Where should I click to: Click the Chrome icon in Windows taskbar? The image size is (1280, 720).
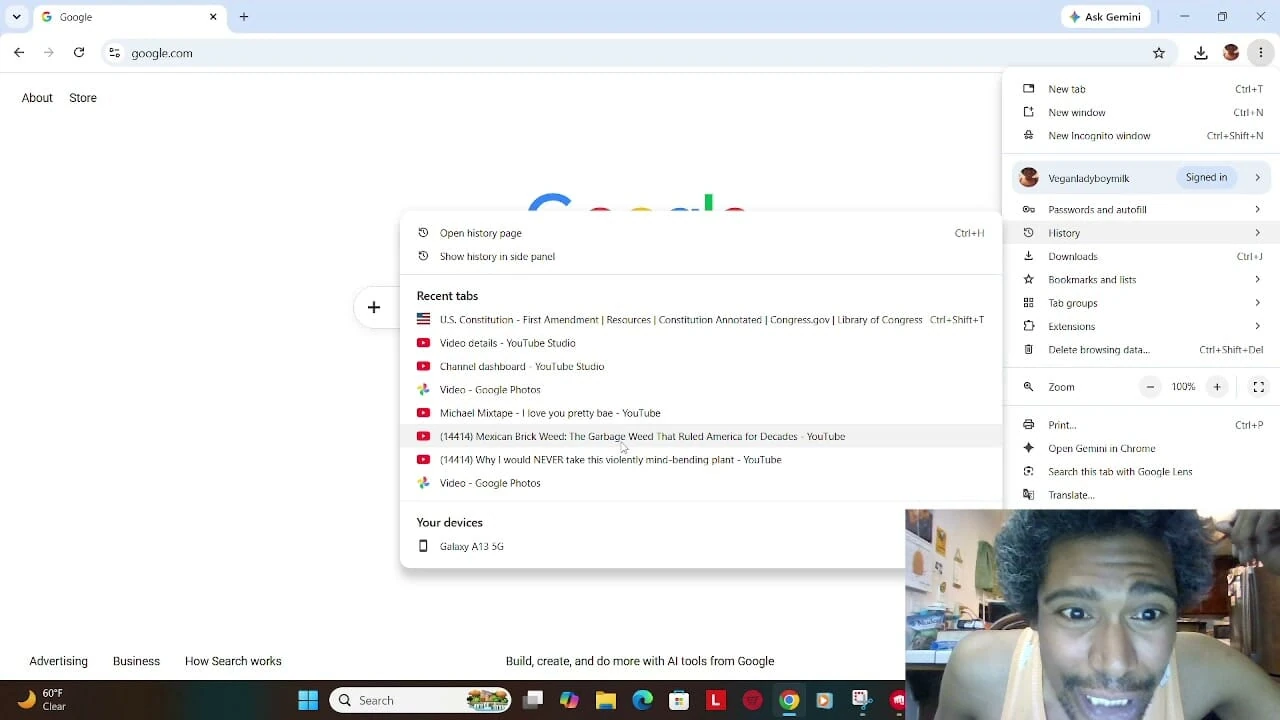coord(789,700)
